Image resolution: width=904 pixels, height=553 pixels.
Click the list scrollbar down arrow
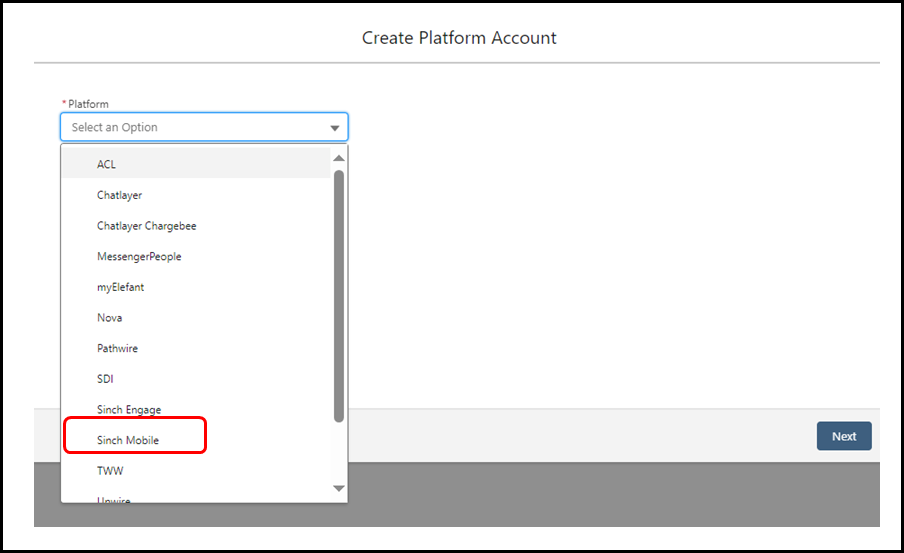pos(339,488)
